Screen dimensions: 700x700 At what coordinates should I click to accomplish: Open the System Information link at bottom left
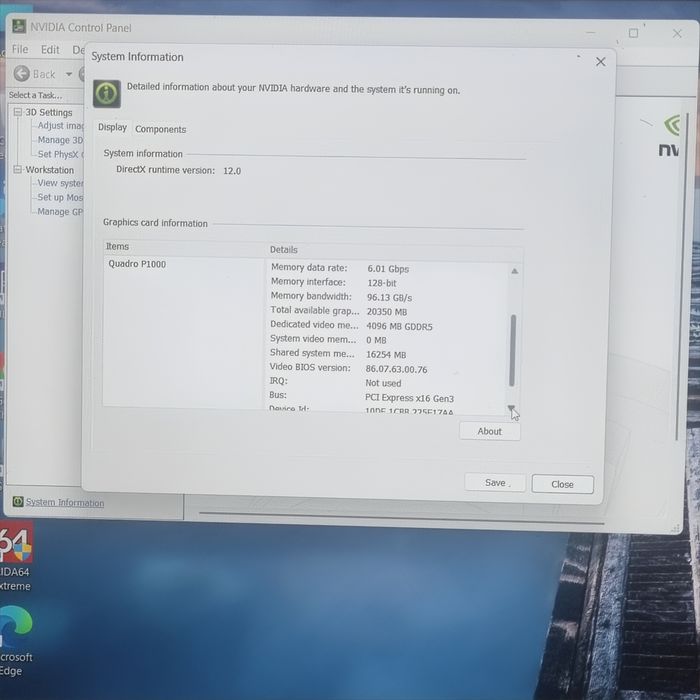coord(65,502)
